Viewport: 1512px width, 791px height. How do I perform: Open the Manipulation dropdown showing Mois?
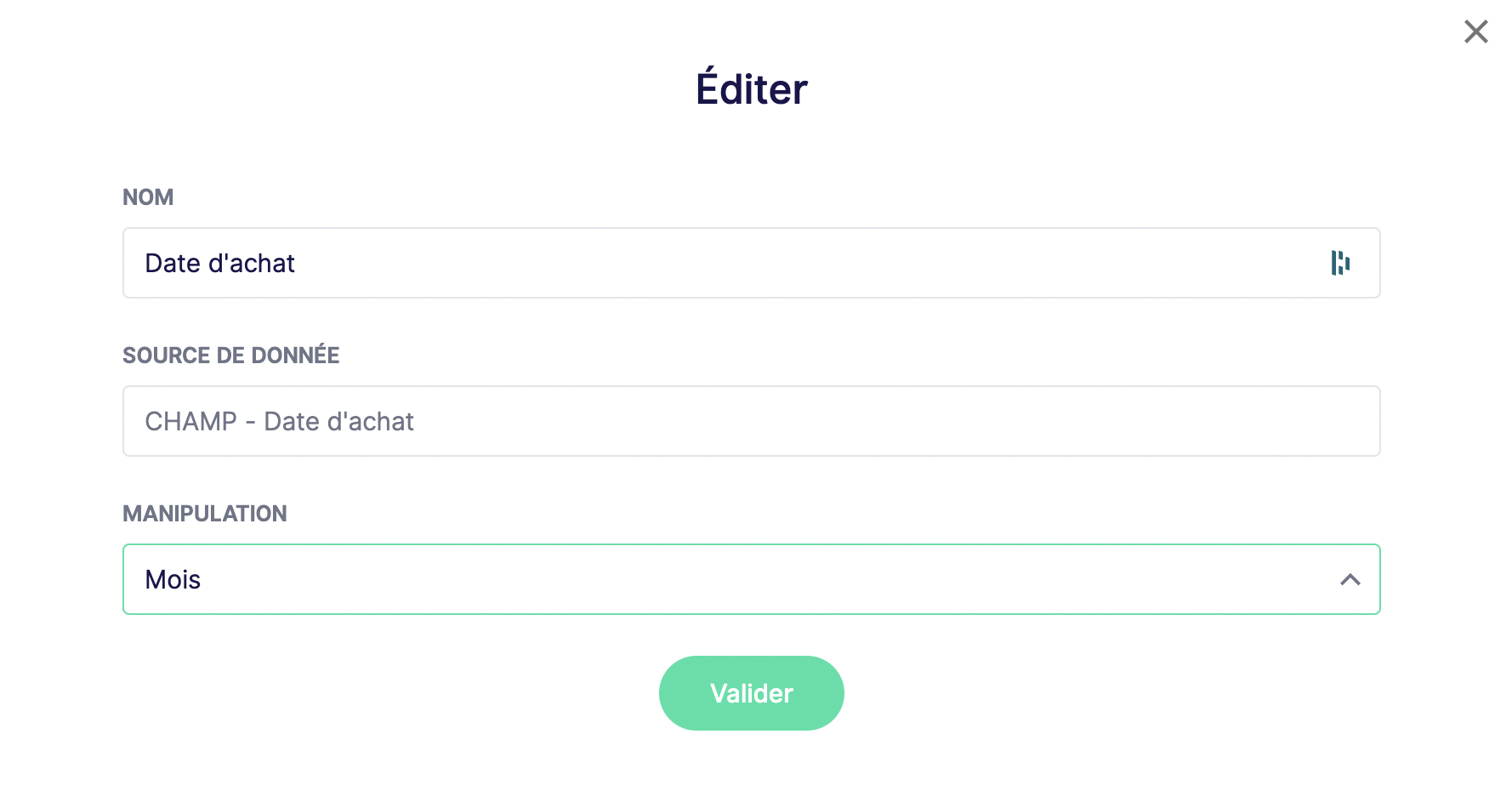tap(751, 579)
